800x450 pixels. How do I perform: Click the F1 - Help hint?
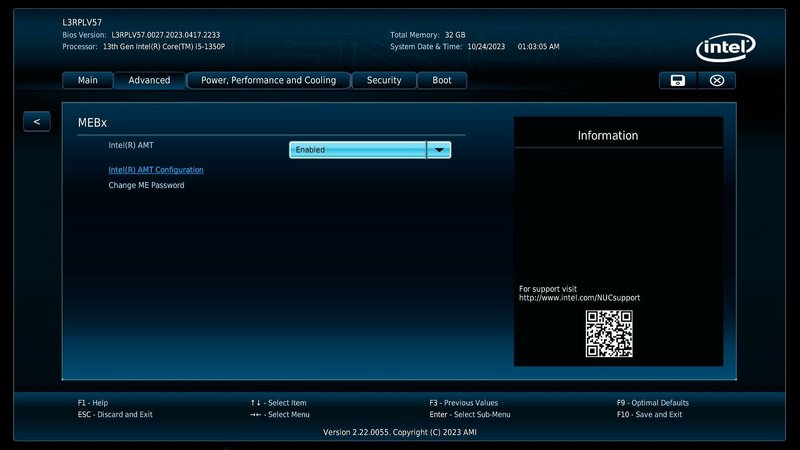click(x=93, y=403)
